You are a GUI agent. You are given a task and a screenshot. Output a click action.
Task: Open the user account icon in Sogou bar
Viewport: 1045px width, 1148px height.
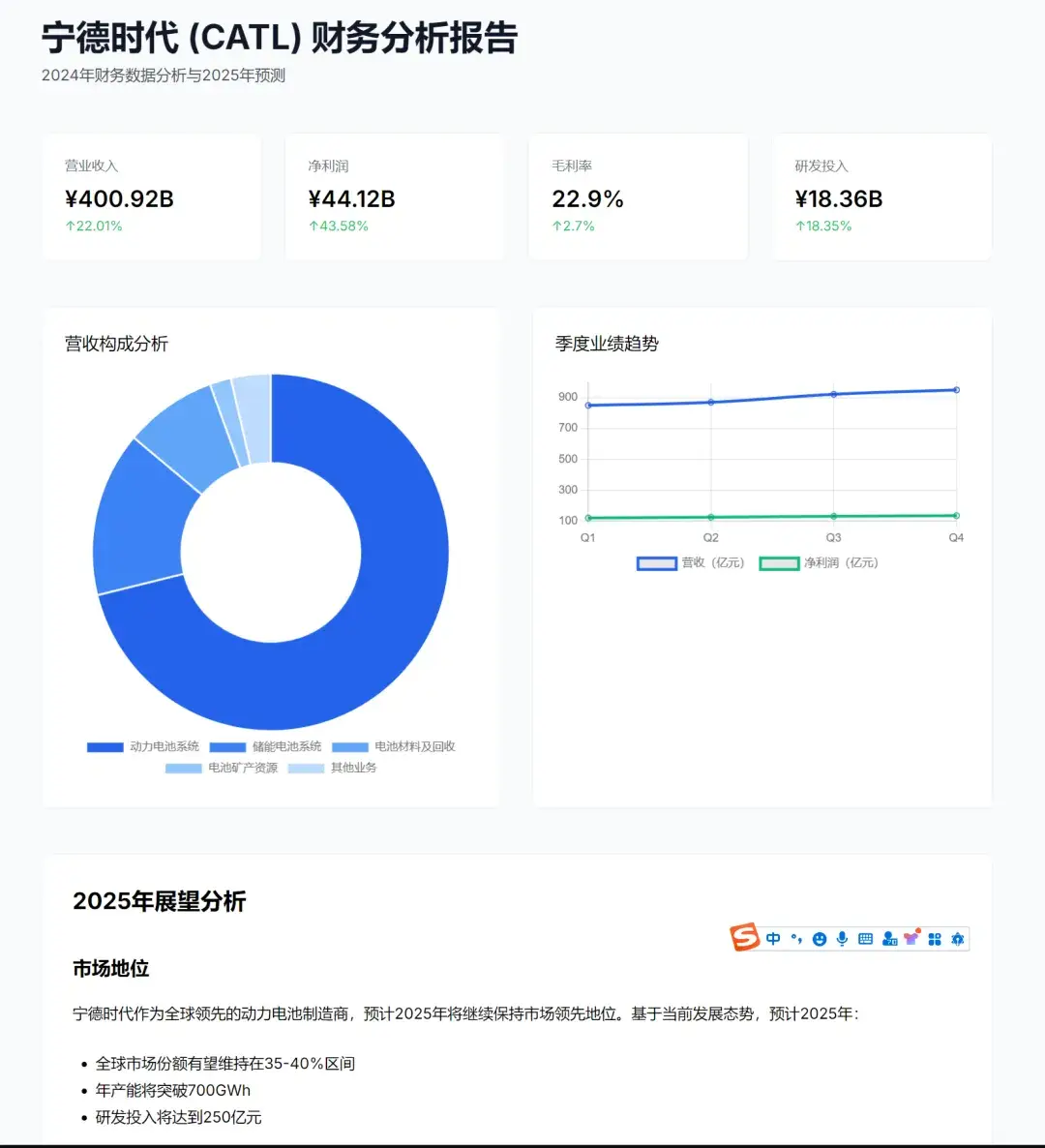pyautogui.click(x=889, y=939)
